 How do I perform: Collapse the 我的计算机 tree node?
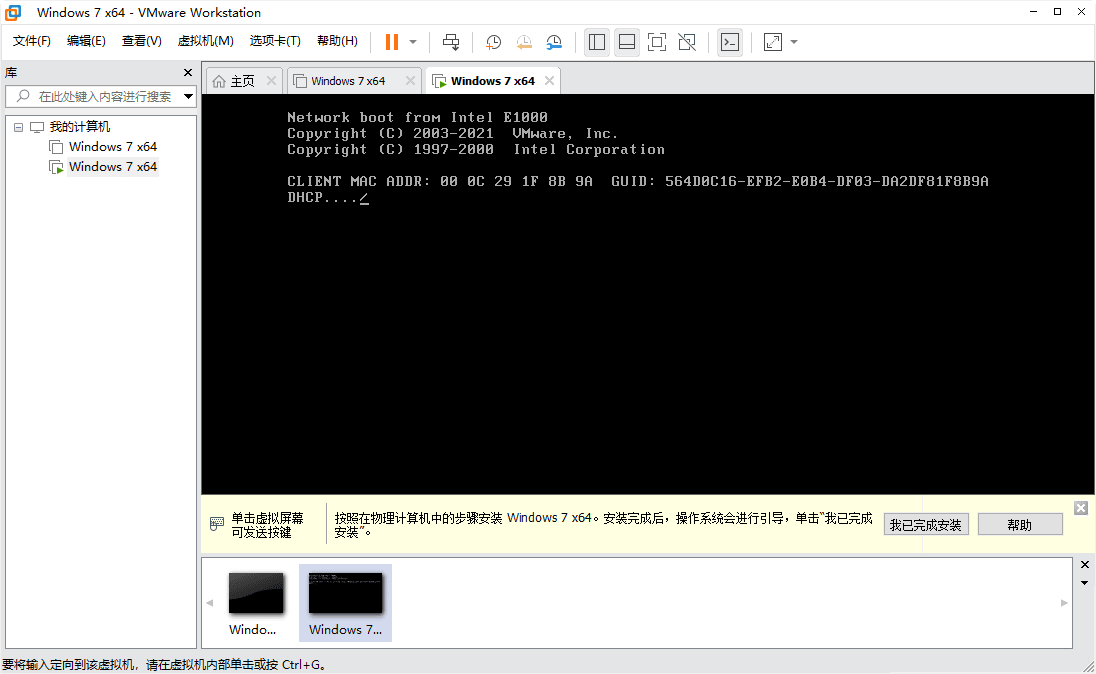coord(18,127)
